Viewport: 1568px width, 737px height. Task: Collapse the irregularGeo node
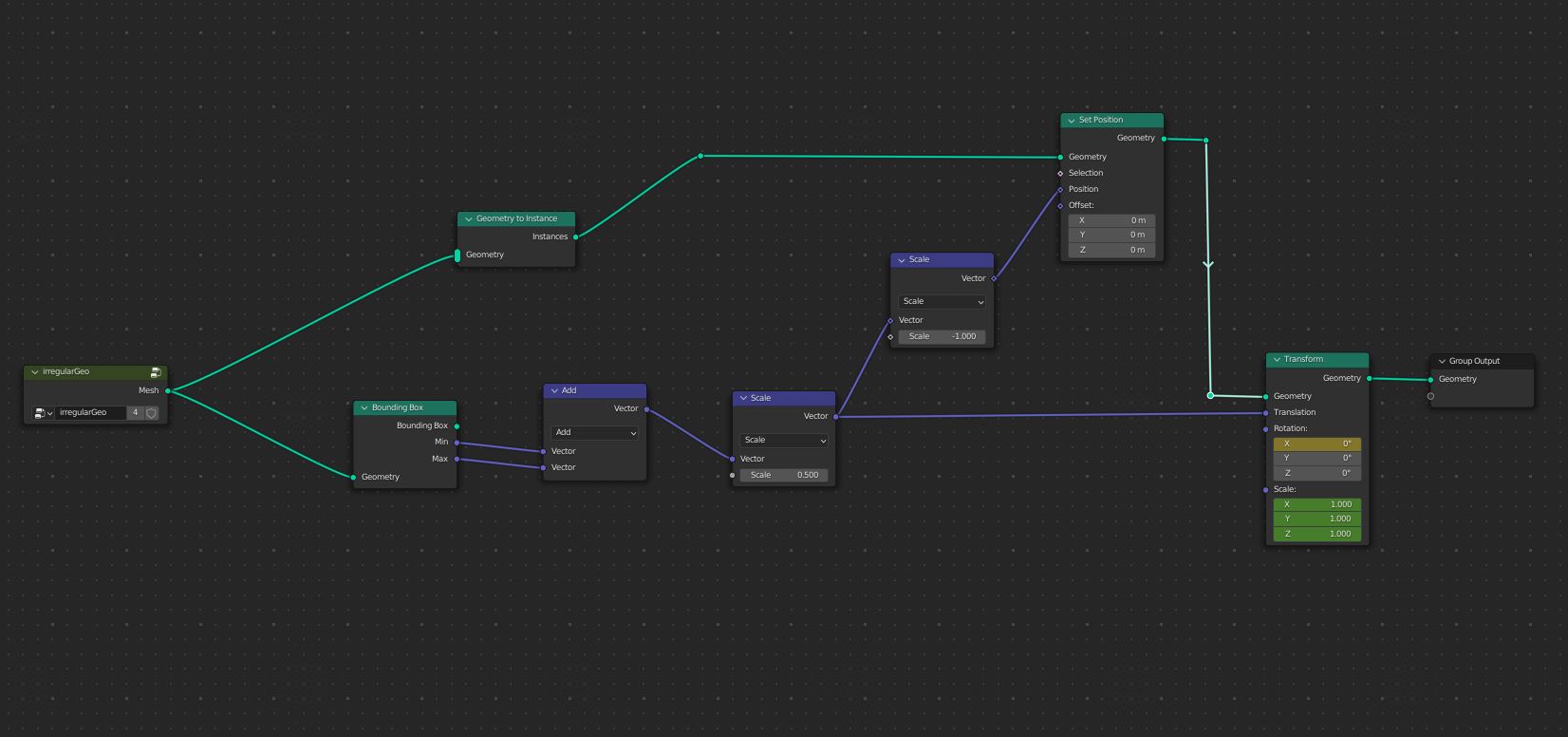point(35,372)
